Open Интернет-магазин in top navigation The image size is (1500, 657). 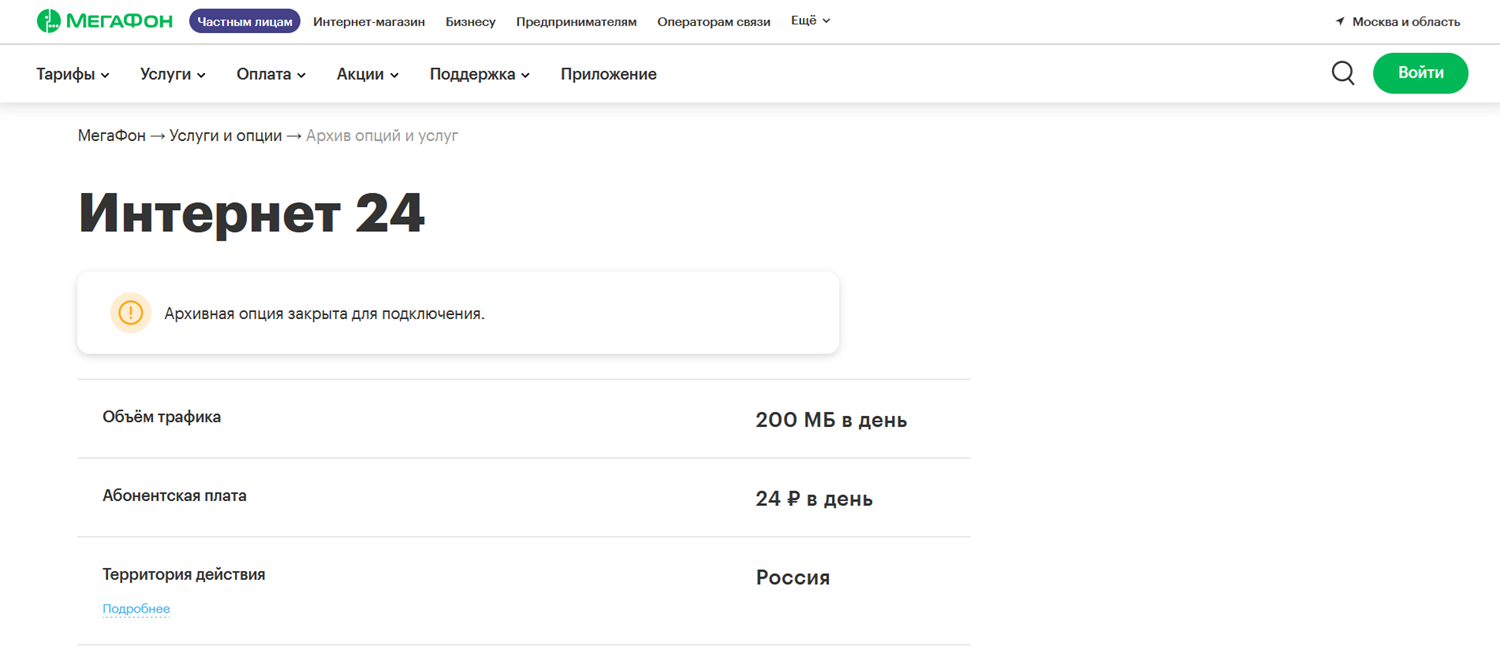369,21
